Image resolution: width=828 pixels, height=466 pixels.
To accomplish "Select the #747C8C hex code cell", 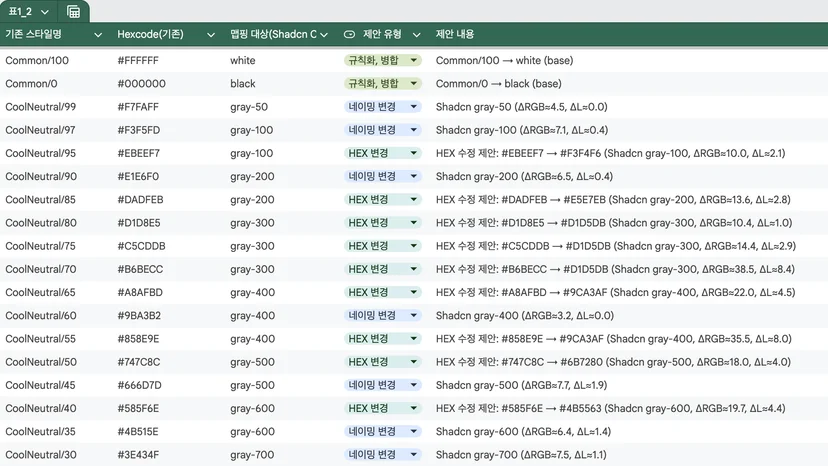I will (139, 362).
